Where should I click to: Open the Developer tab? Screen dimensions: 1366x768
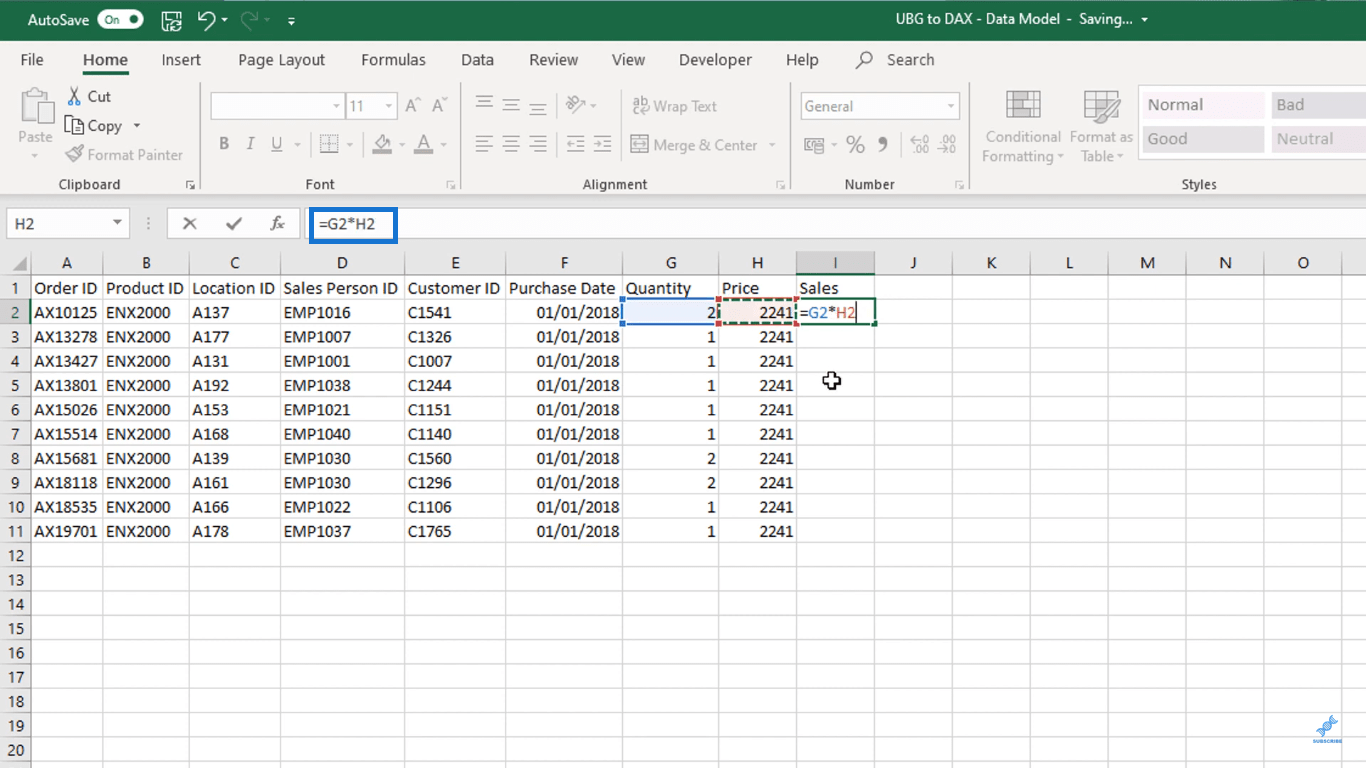pos(715,60)
